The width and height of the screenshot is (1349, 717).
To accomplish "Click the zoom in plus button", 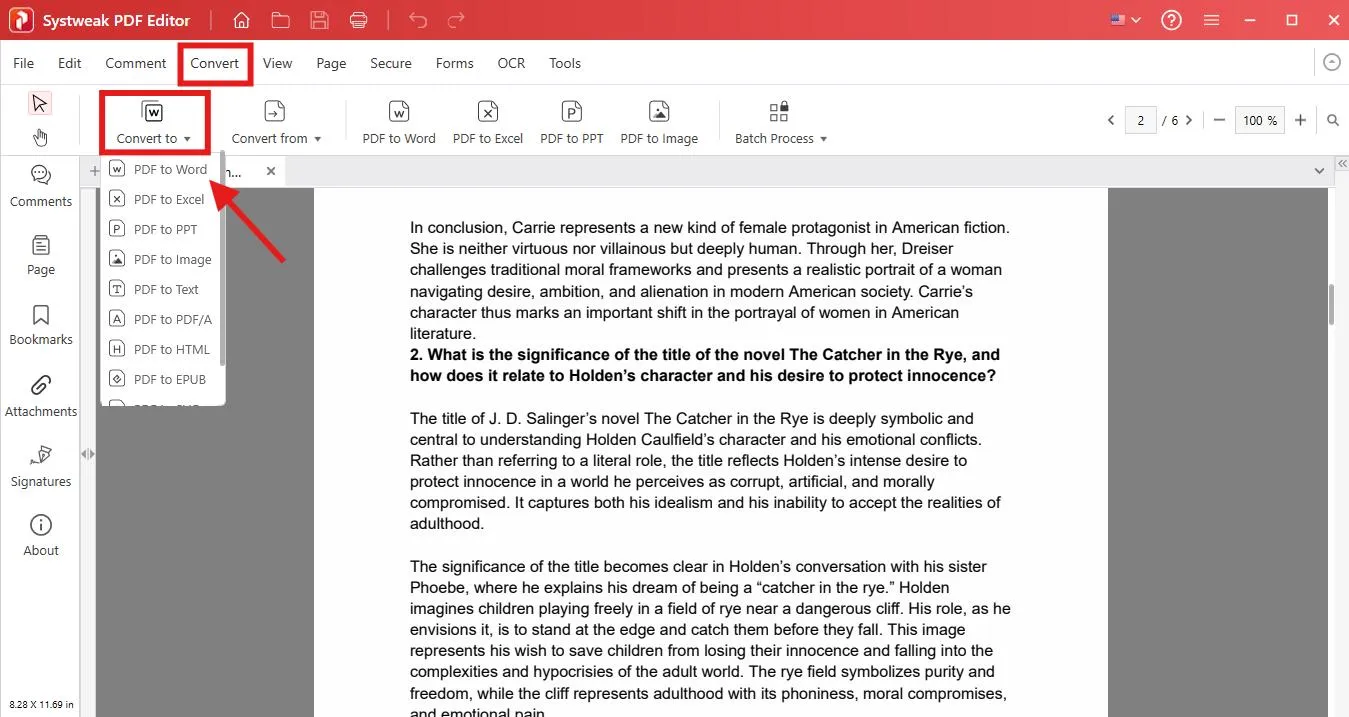I will (x=1300, y=120).
